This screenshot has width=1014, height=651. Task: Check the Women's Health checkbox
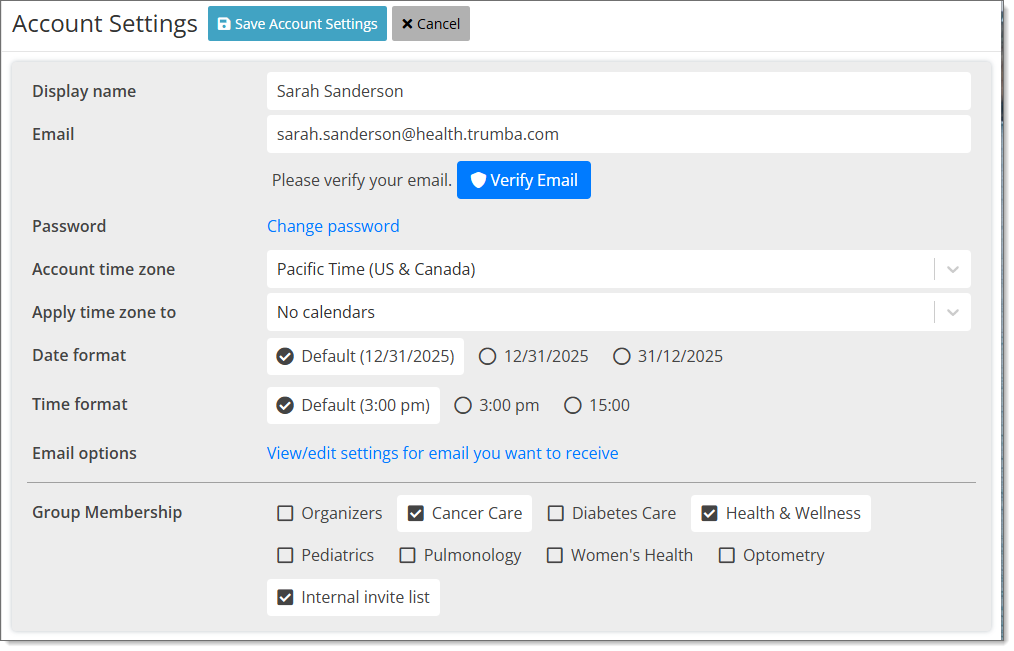coord(555,555)
